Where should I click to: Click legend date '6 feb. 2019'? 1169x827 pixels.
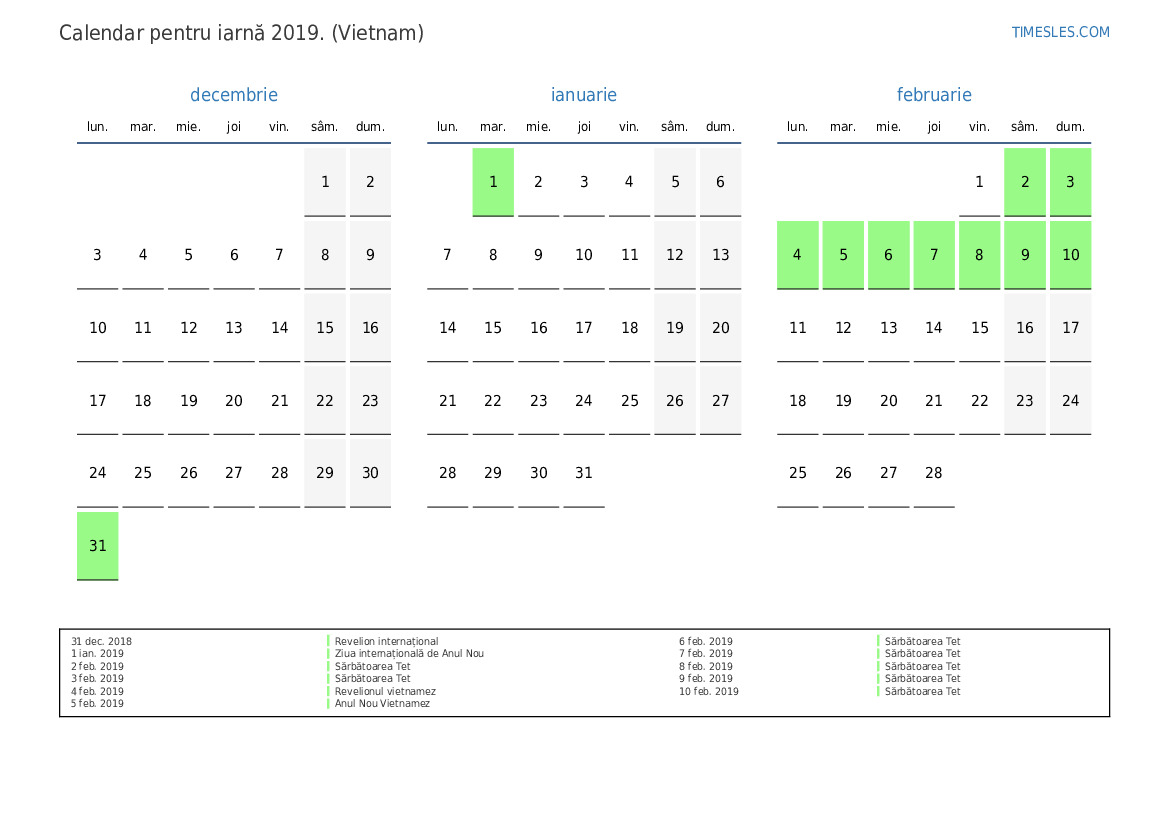705,641
